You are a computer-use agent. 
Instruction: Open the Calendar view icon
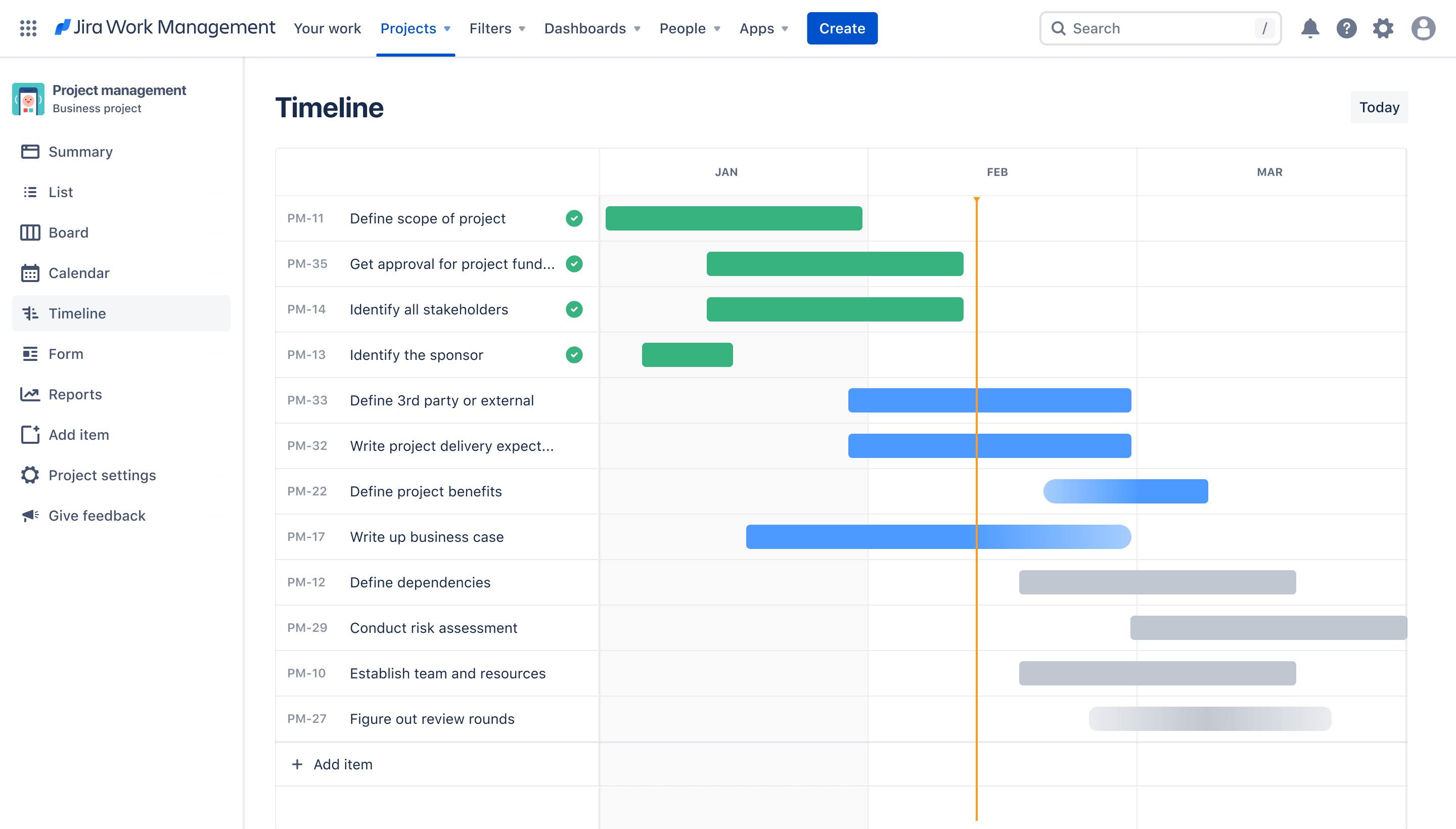tap(31, 272)
